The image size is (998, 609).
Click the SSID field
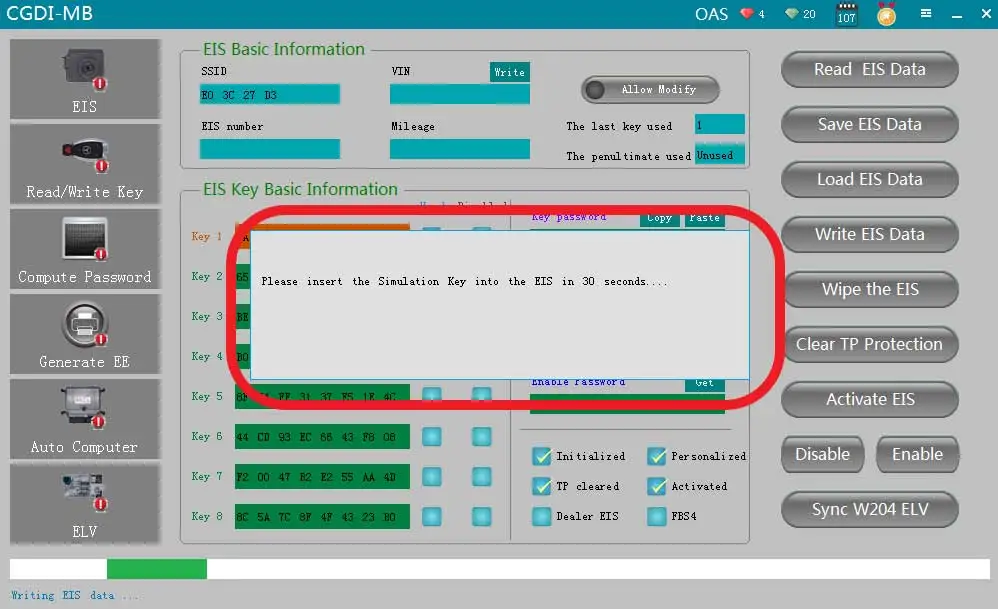270,94
